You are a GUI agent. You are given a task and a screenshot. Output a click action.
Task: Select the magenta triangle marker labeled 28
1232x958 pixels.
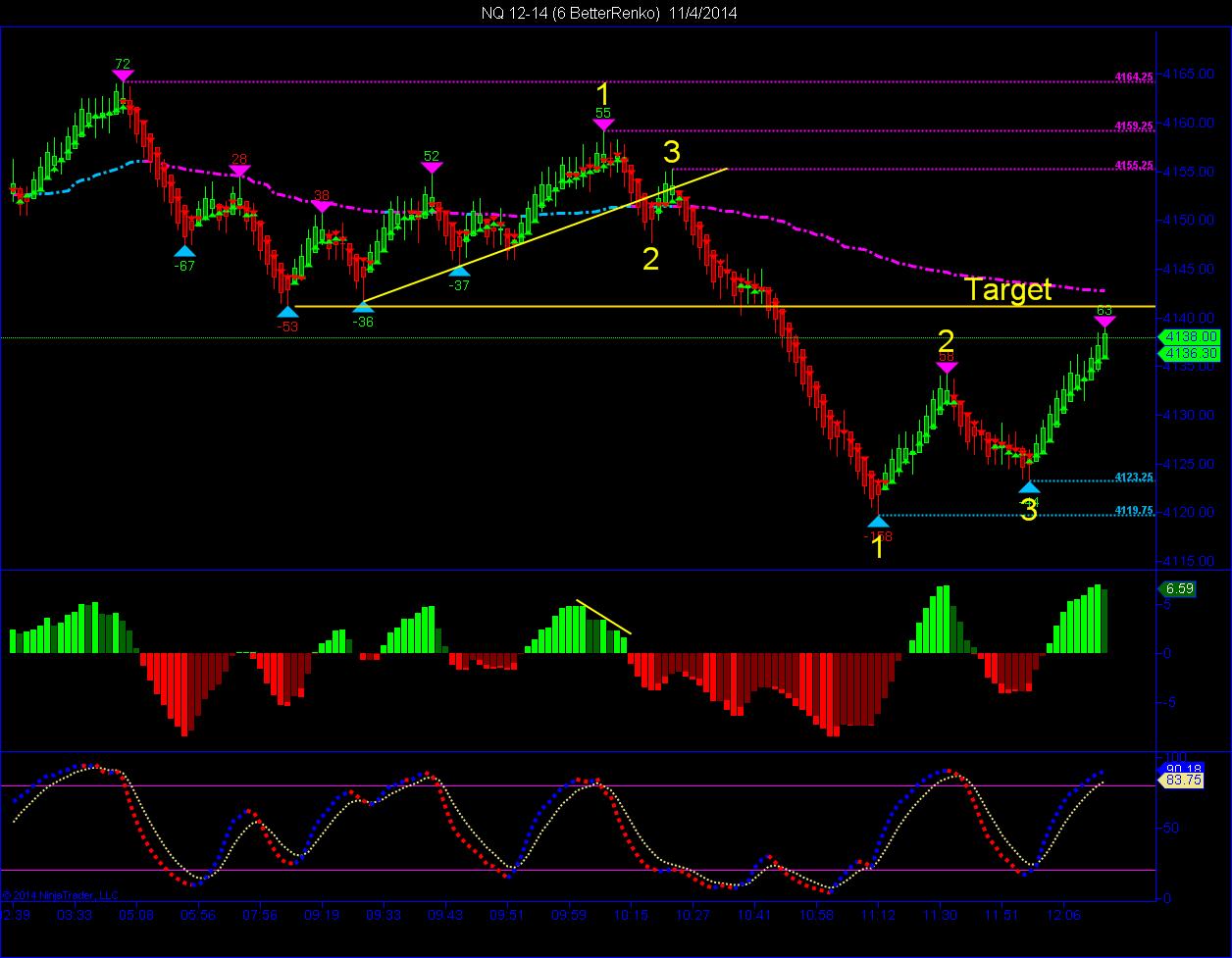tap(240, 172)
